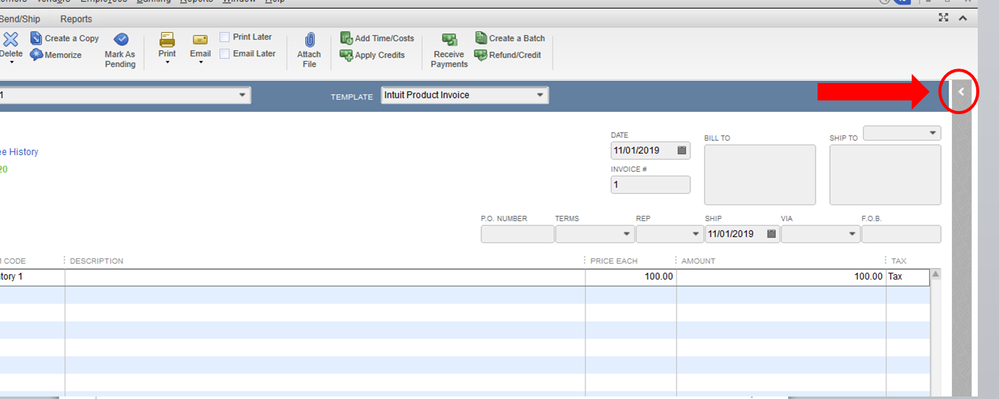Open the customer job dropdown arrow
Screen dimensions: 999x399
[242, 95]
